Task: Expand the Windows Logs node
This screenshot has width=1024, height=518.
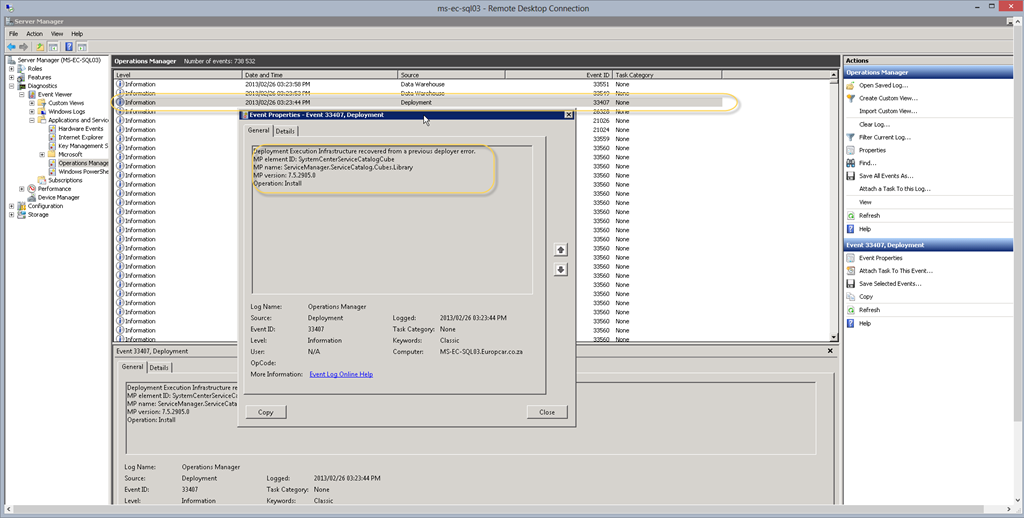Action: tap(32, 112)
